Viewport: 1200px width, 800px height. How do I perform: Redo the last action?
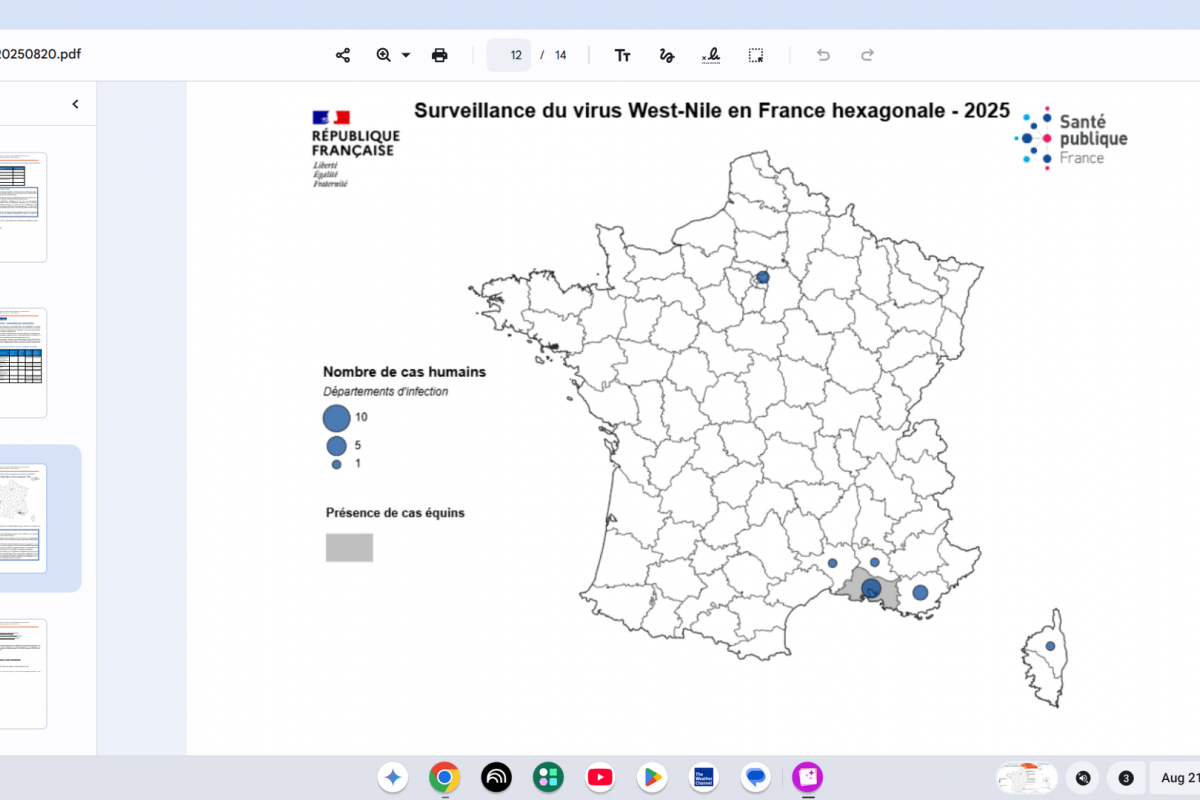[868, 55]
